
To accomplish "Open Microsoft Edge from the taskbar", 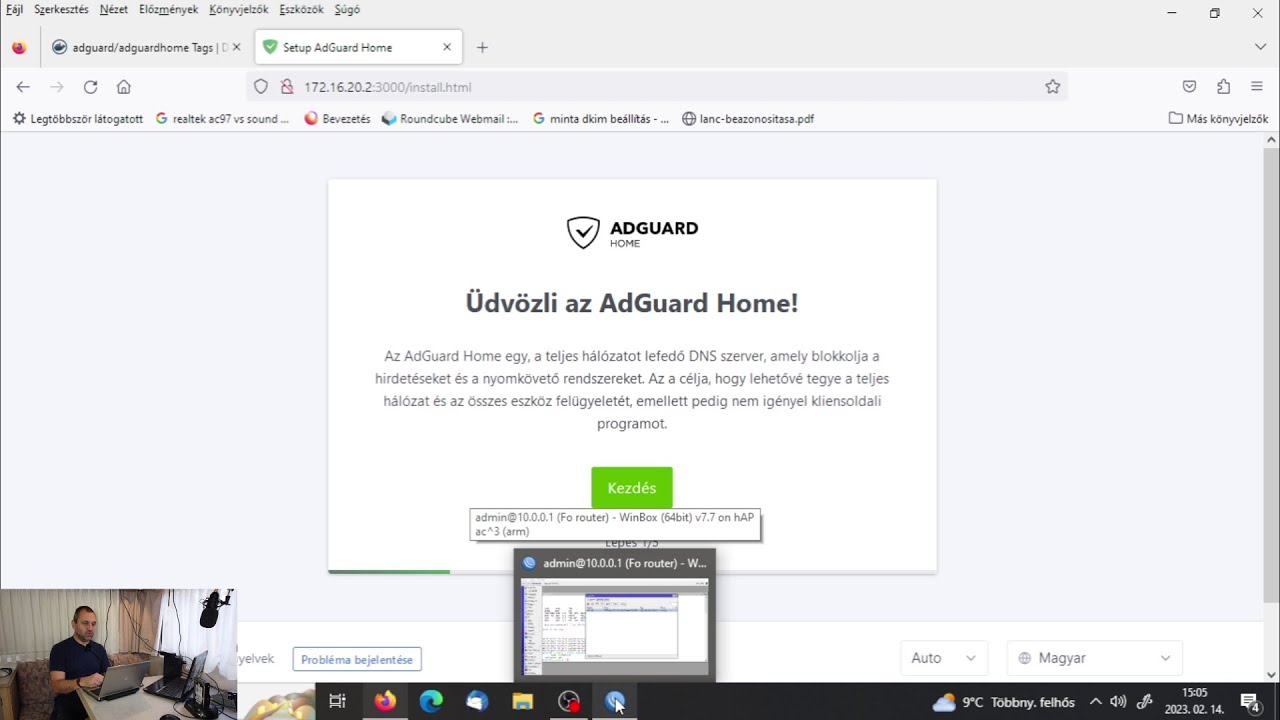I will (x=431, y=702).
